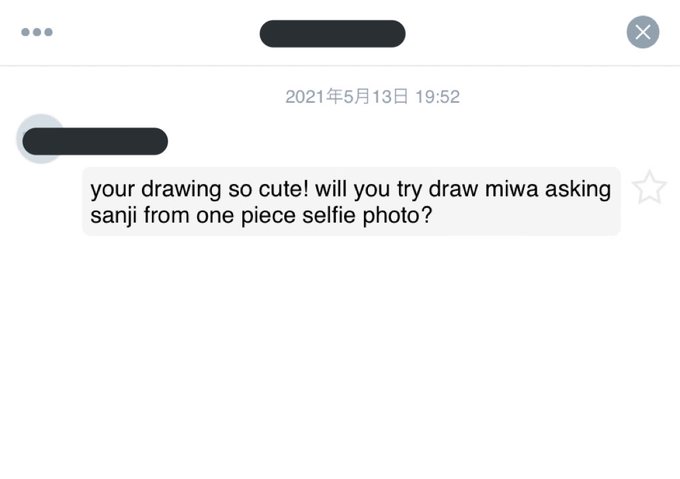The width and height of the screenshot is (680, 479).
Task: Click the rightmost dot of options icon
Action: click(48, 32)
